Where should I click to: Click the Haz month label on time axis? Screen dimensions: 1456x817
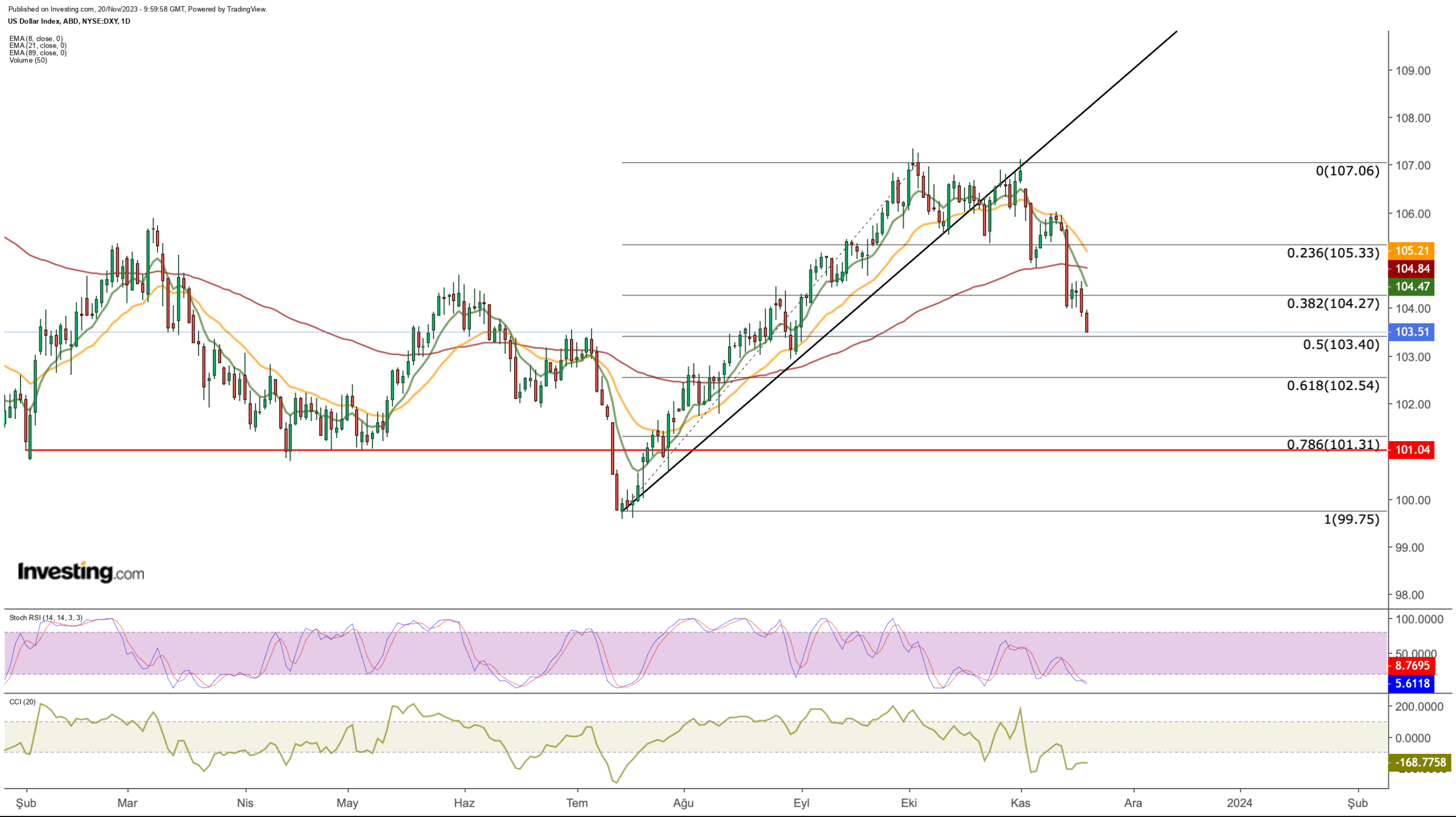coord(464,803)
